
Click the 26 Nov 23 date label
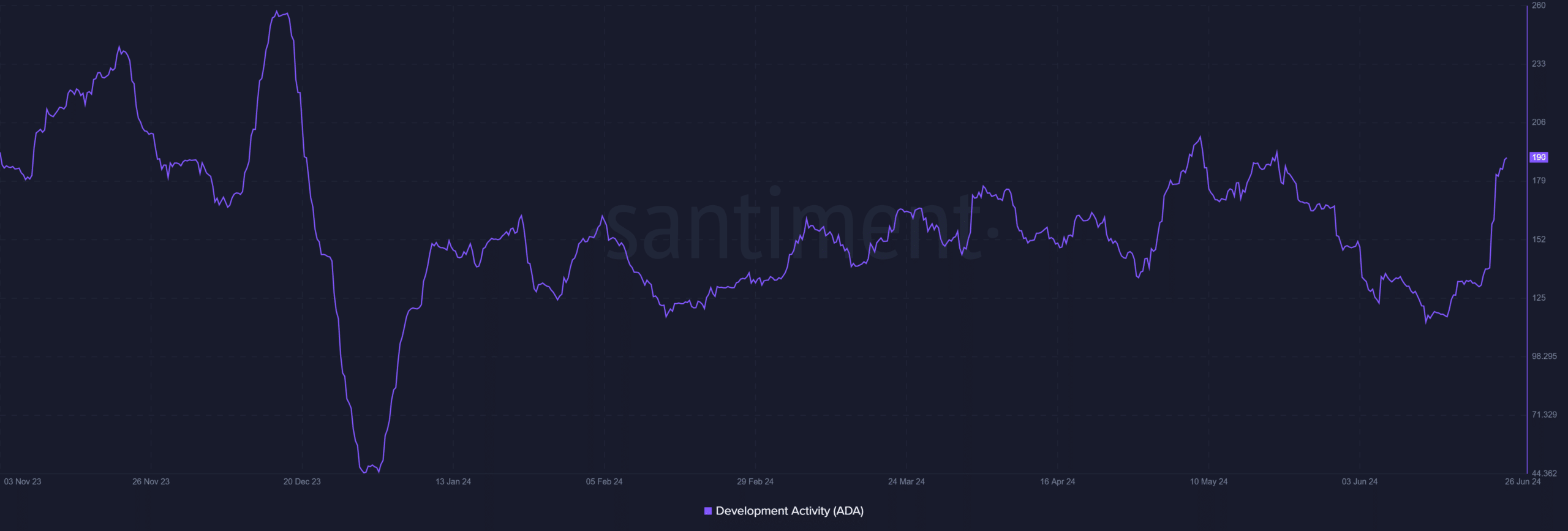click(x=151, y=481)
